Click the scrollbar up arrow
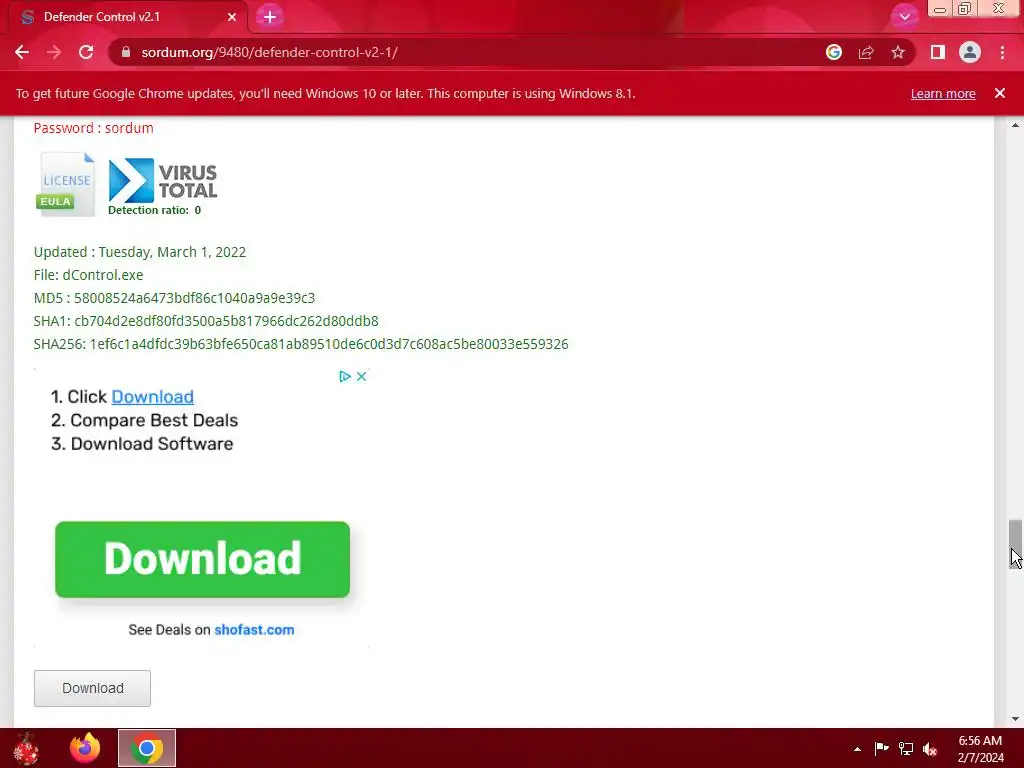Screen dimensions: 1024x768 [x=1015, y=125]
